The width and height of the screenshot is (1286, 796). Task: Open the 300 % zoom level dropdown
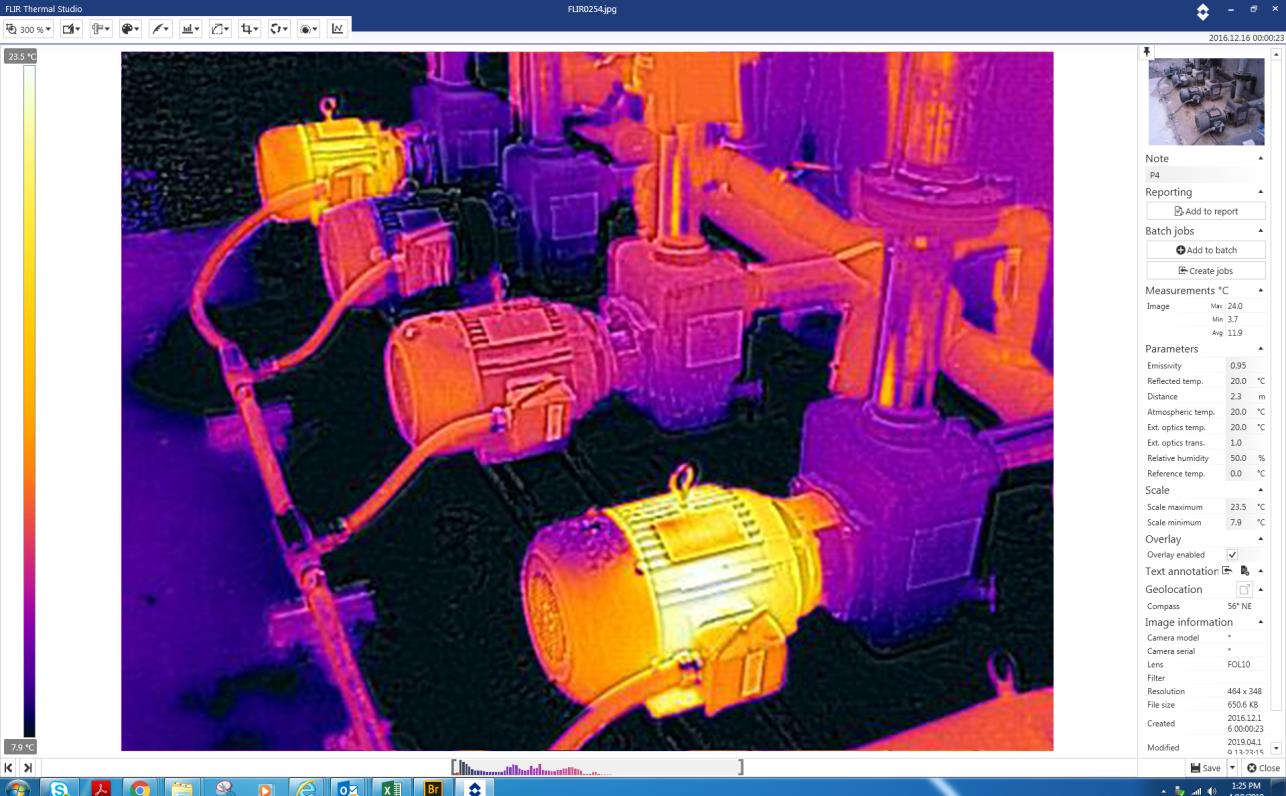(x=28, y=29)
